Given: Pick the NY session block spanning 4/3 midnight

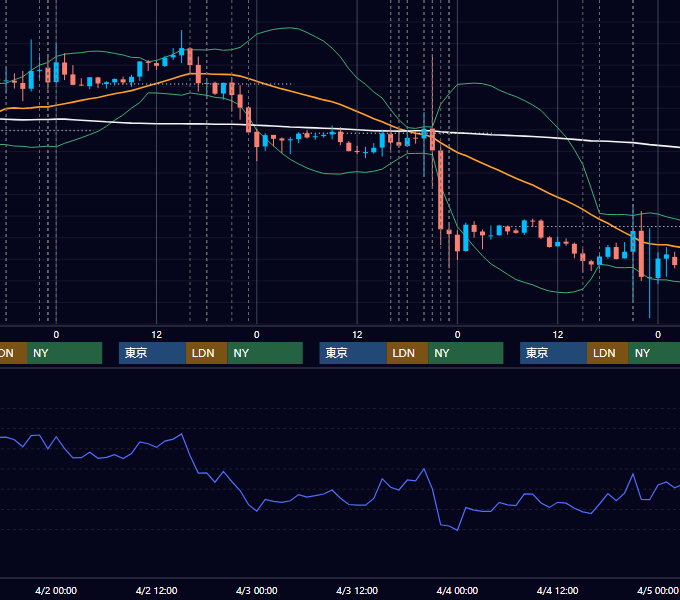Looking at the screenshot, I should 265,353.
